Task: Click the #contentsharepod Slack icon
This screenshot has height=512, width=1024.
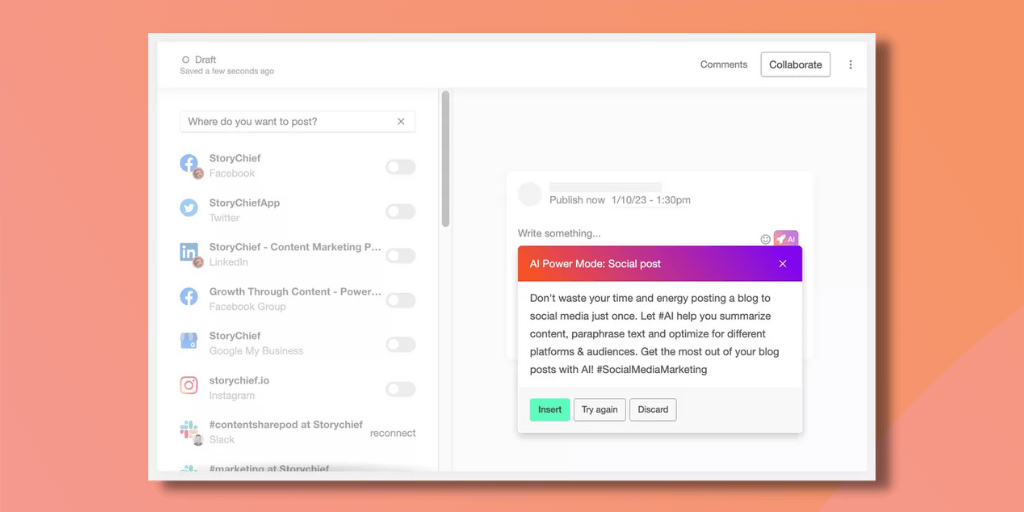Action: coord(189,430)
